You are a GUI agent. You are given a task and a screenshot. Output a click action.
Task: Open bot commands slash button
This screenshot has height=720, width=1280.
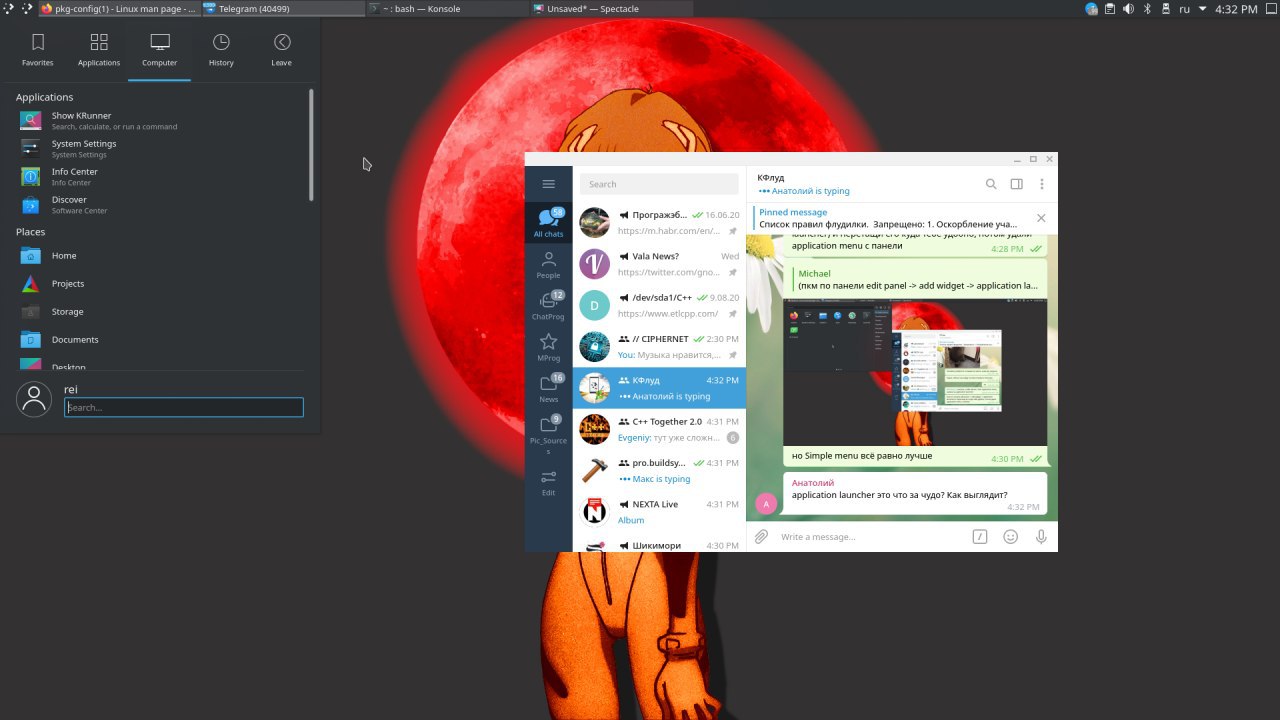tap(980, 537)
